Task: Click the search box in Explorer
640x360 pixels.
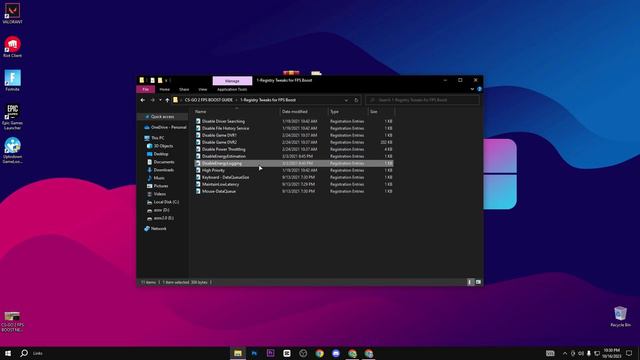Action: click(x=422, y=100)
